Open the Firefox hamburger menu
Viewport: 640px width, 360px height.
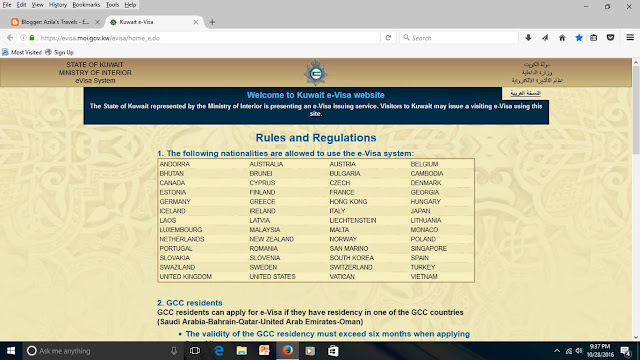630,38
